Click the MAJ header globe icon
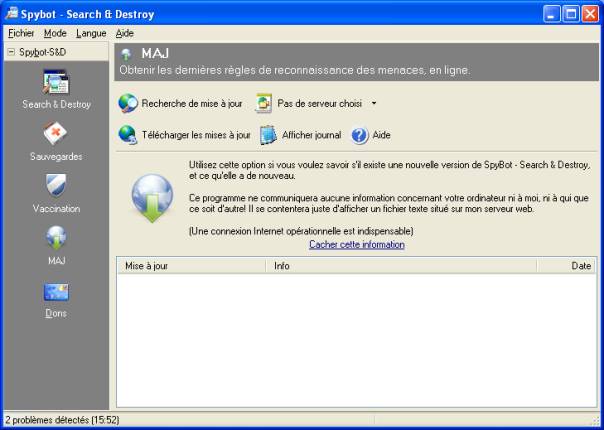Screen dimensions: 604x430 click(x=126, y=54)
